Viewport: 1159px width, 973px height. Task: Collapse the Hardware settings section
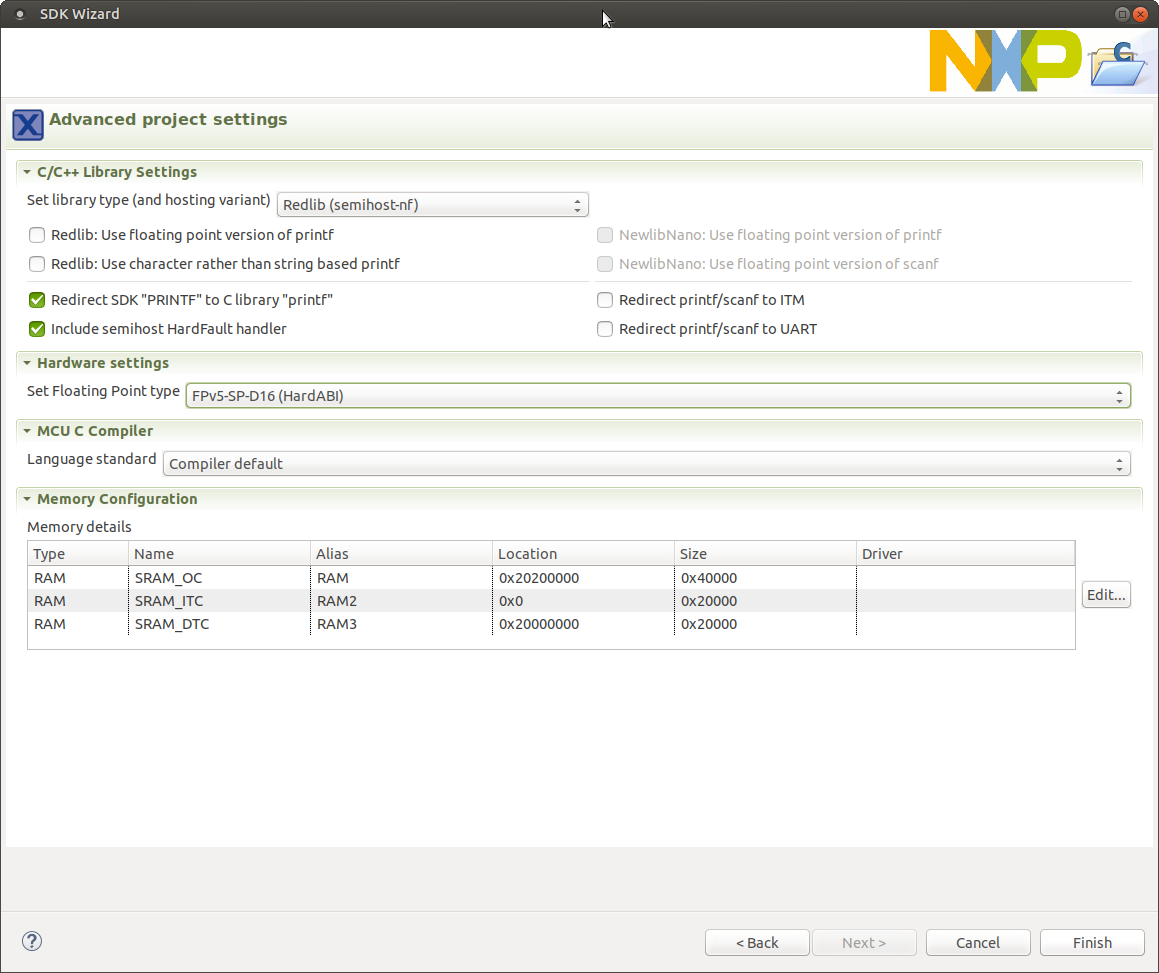[x=27, y=363]
